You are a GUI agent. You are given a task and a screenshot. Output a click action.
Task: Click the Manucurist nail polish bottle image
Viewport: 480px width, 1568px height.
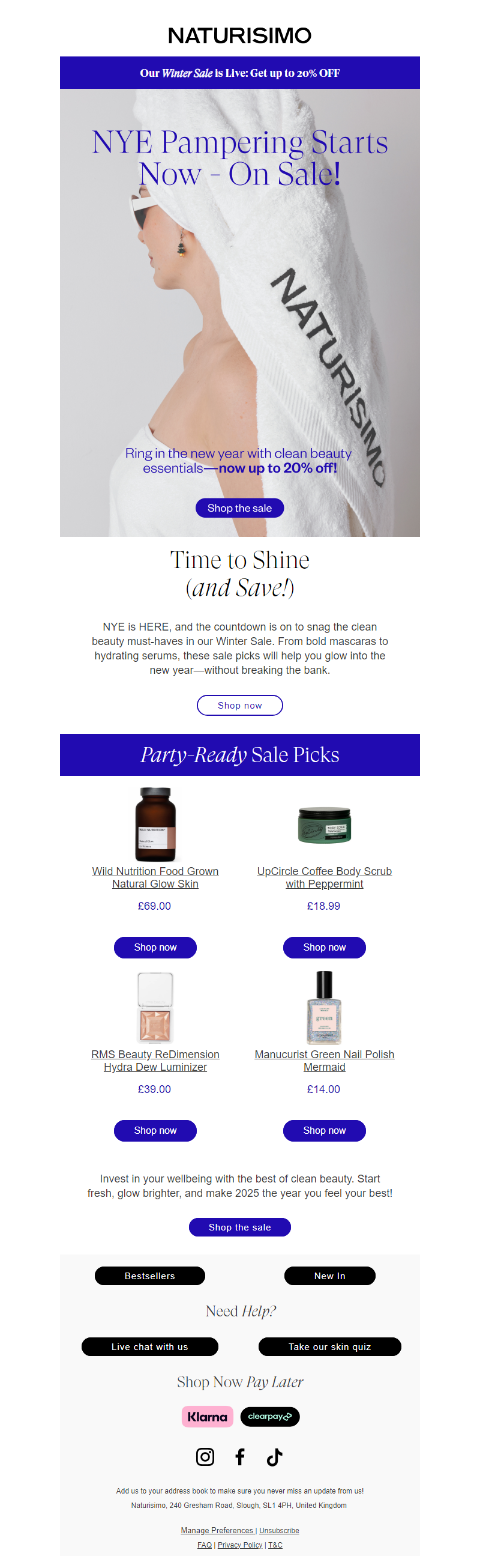324,1007
